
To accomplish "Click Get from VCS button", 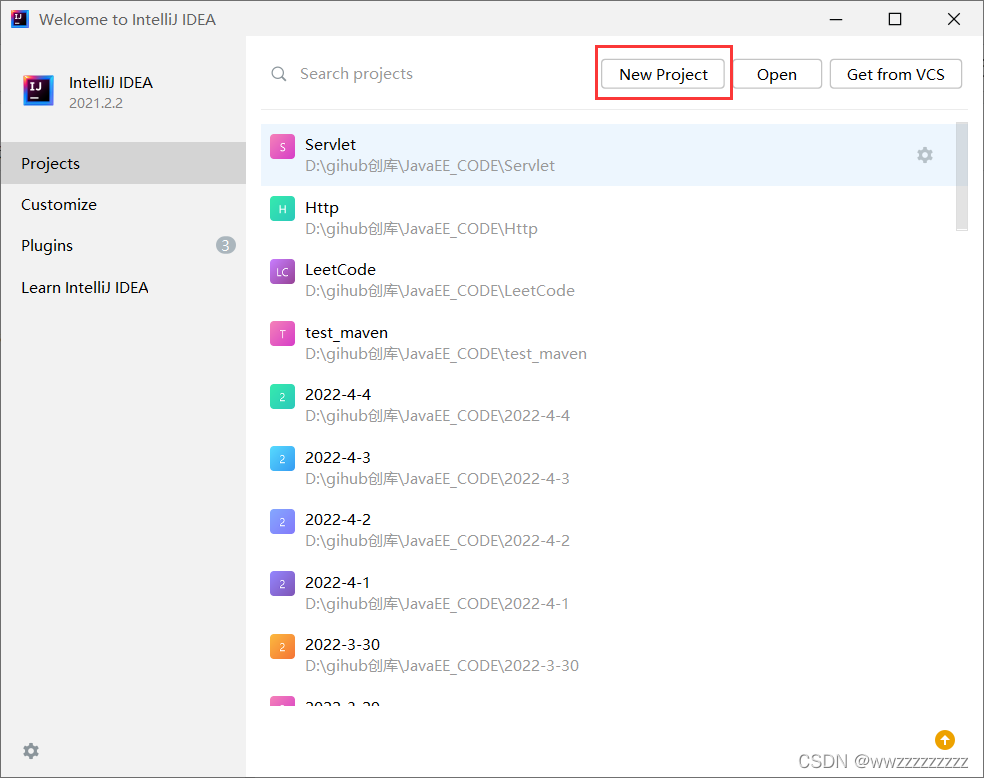I will click(x=896, y=74).
